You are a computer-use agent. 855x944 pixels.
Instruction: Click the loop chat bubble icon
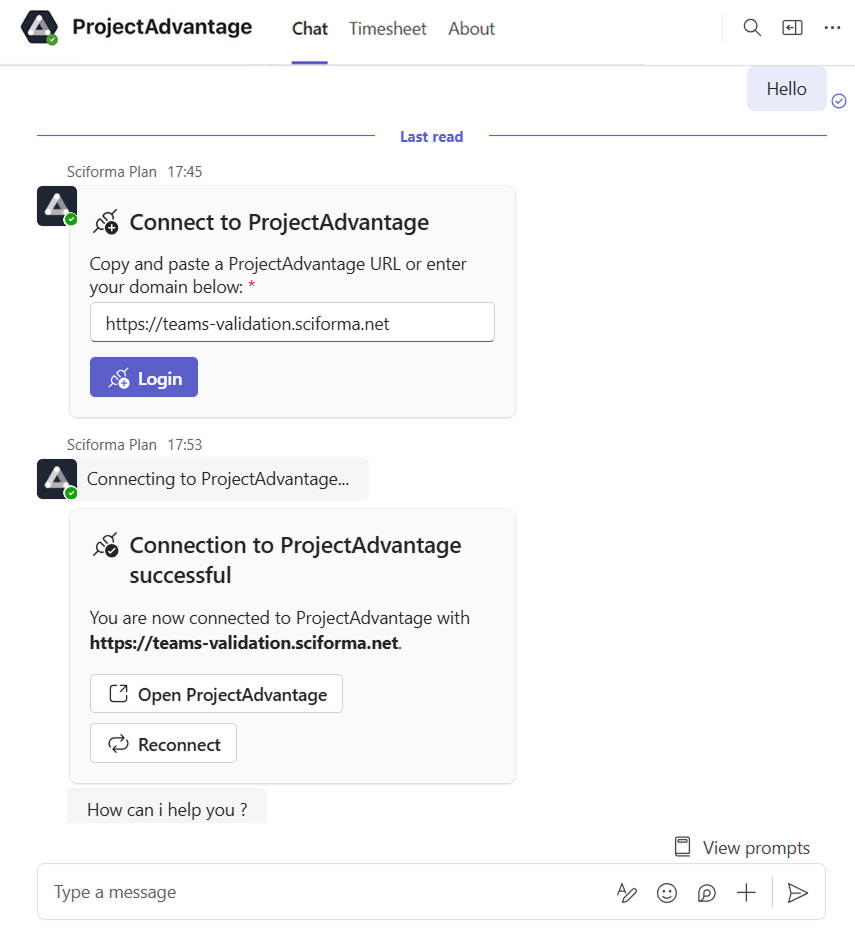point(707,893)
